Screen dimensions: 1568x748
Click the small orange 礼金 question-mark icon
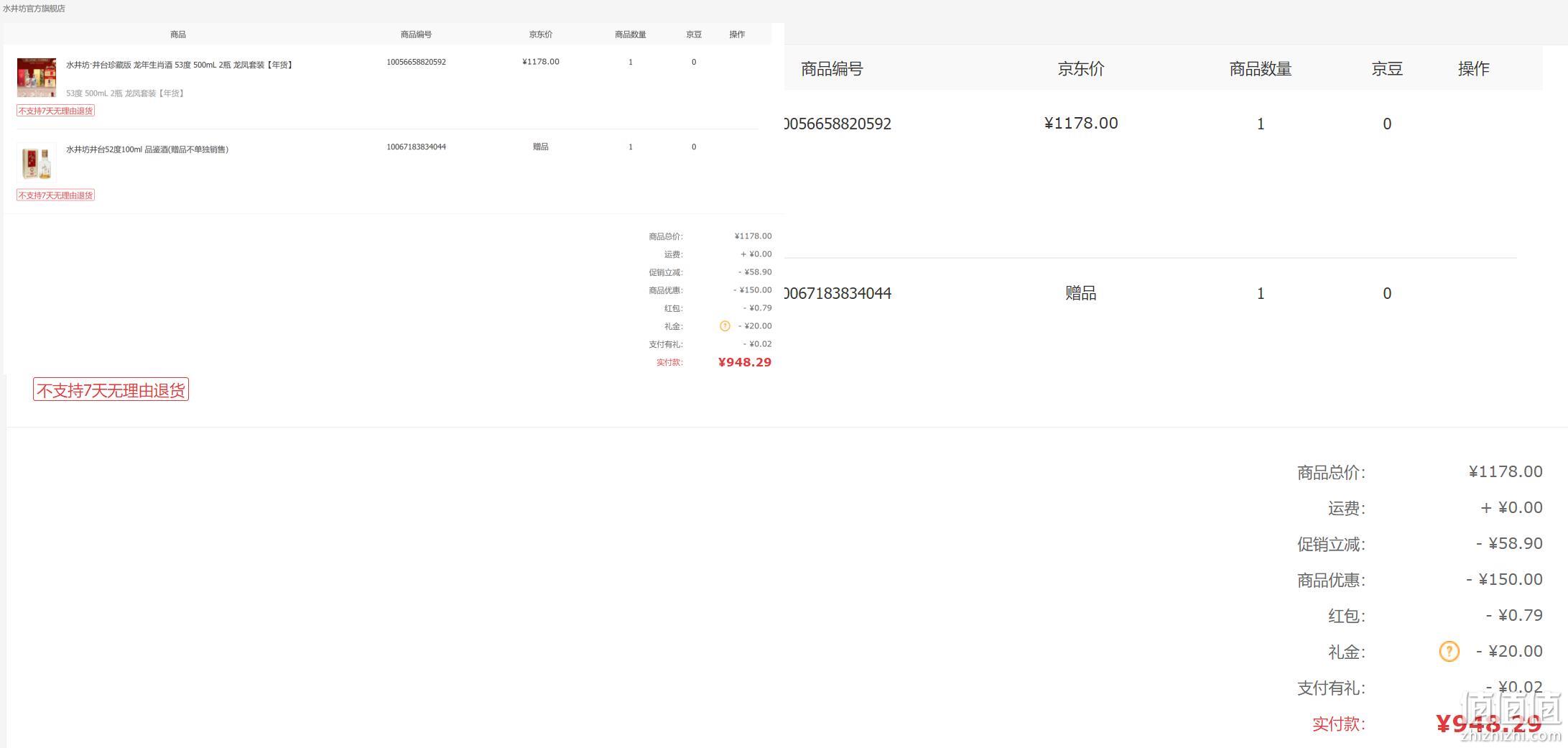[x=725, y=326]
